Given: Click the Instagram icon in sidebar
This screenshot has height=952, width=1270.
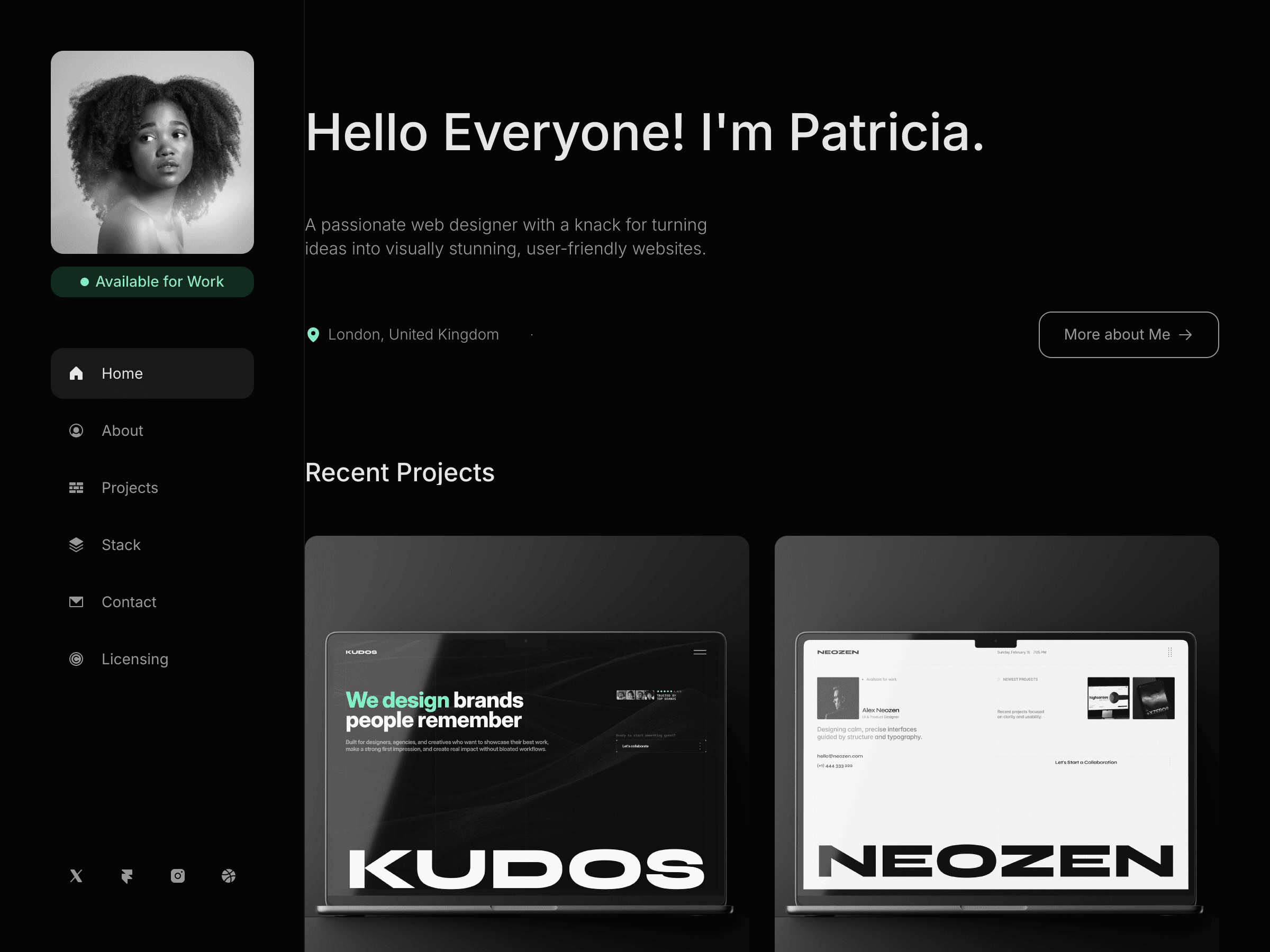Looking at the screenshot, I should tap(177, 876).
